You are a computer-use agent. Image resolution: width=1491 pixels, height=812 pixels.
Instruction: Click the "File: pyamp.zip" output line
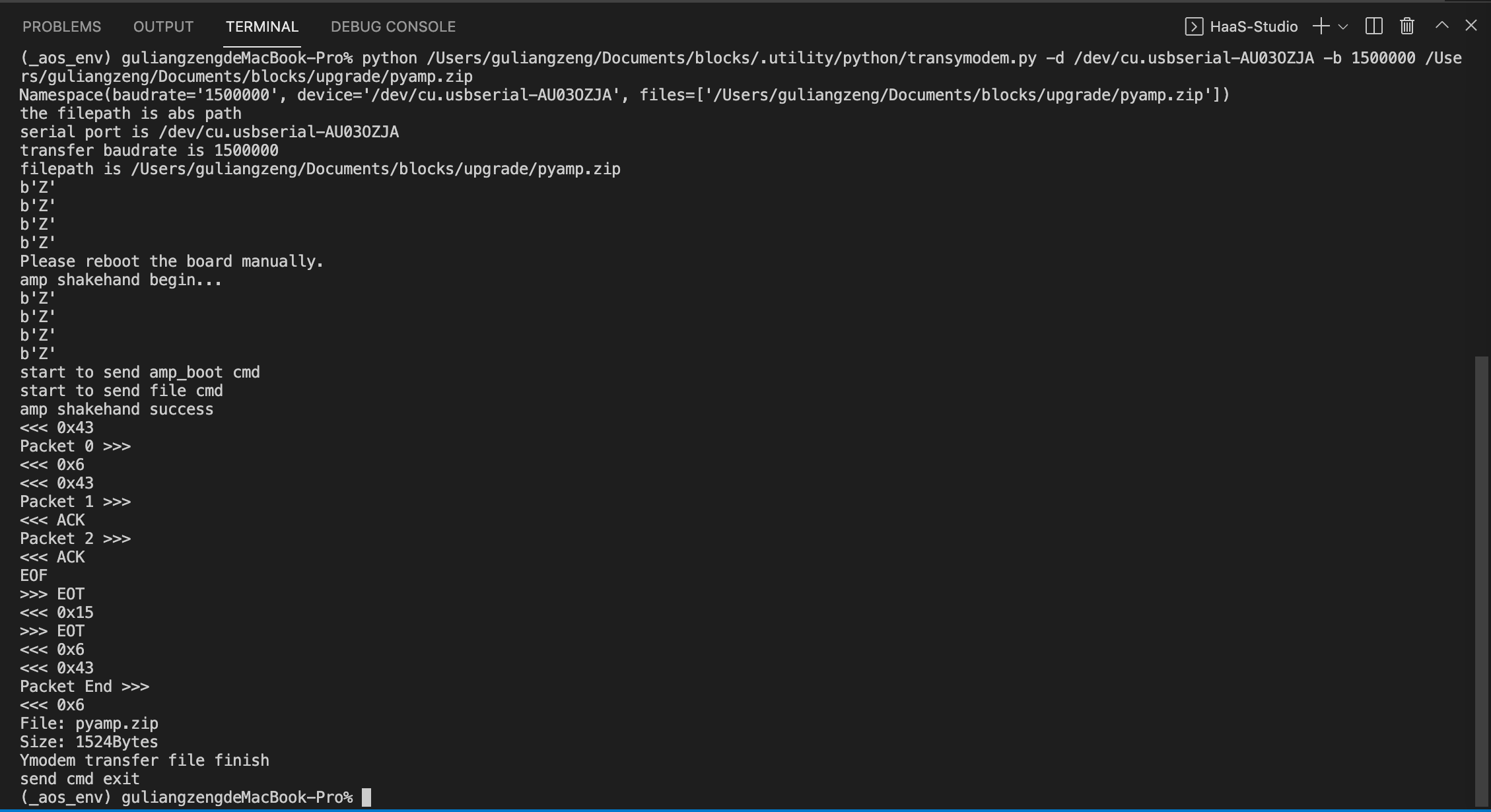pos(89,724)
